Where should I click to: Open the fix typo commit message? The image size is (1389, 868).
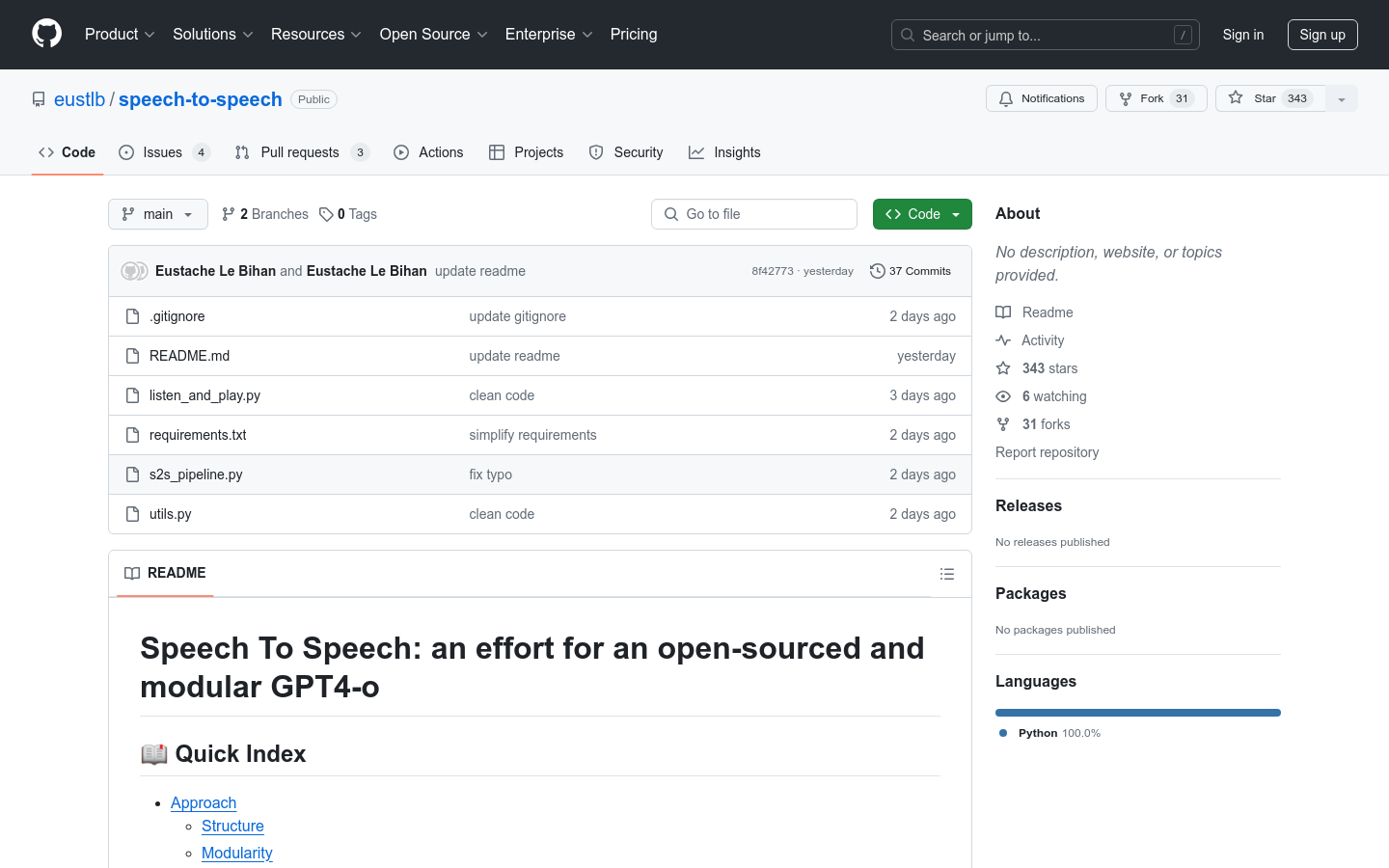[491, 475]
